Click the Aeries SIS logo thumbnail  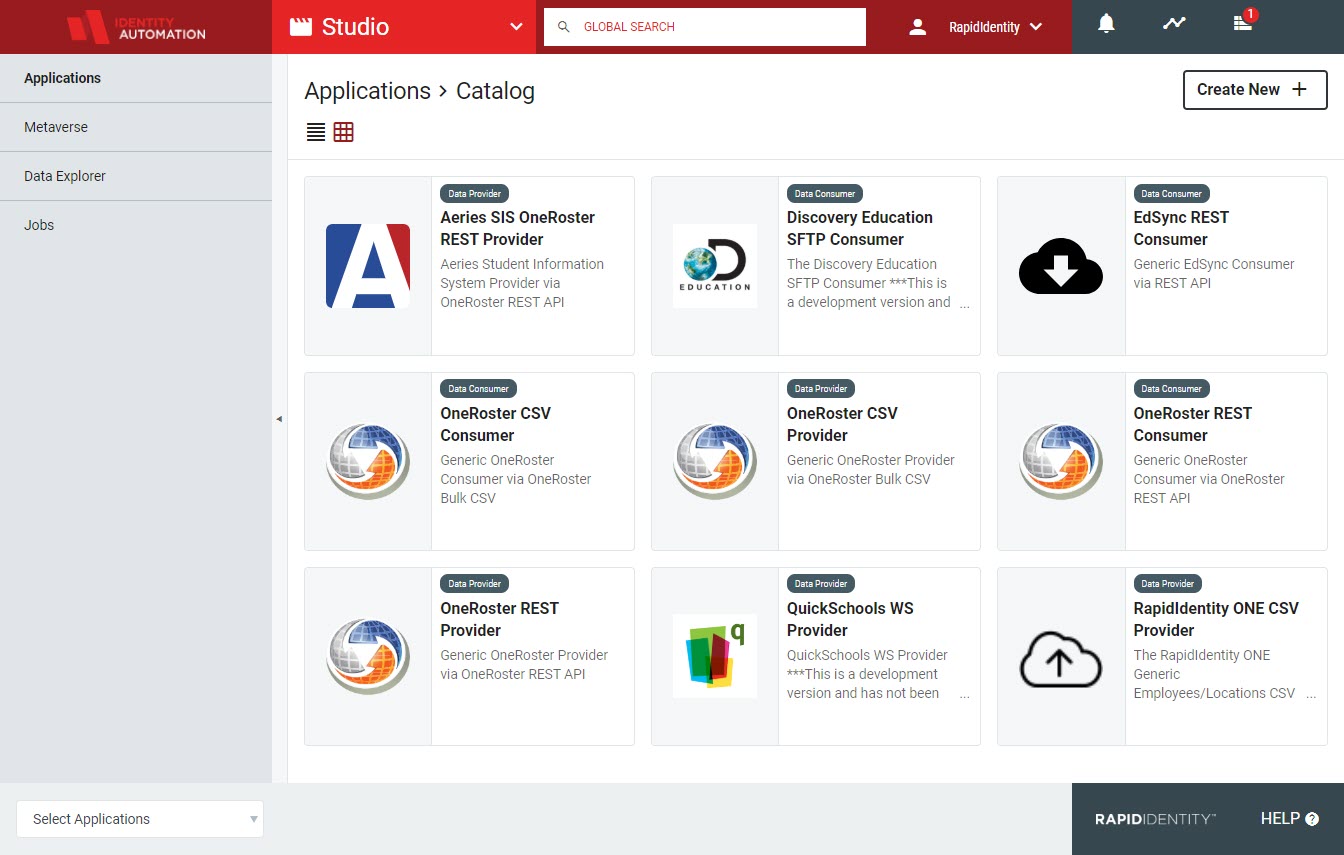[368, 266]
